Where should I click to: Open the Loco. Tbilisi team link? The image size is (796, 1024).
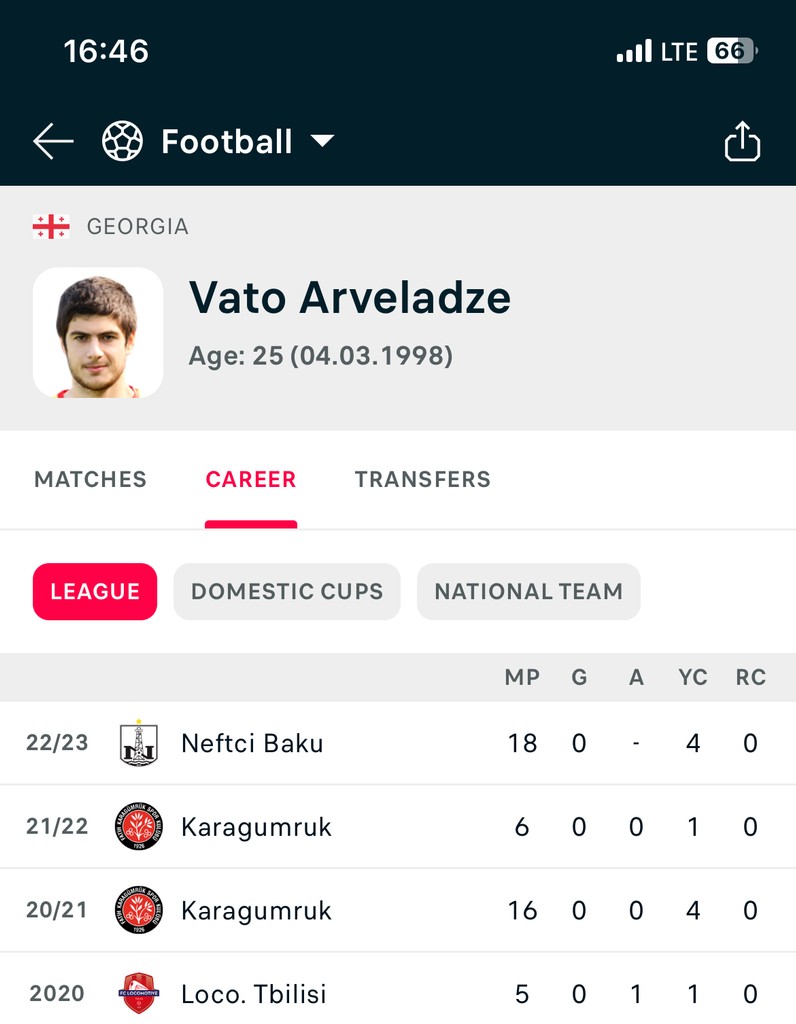pyautogui.click(x=254, y=994)
